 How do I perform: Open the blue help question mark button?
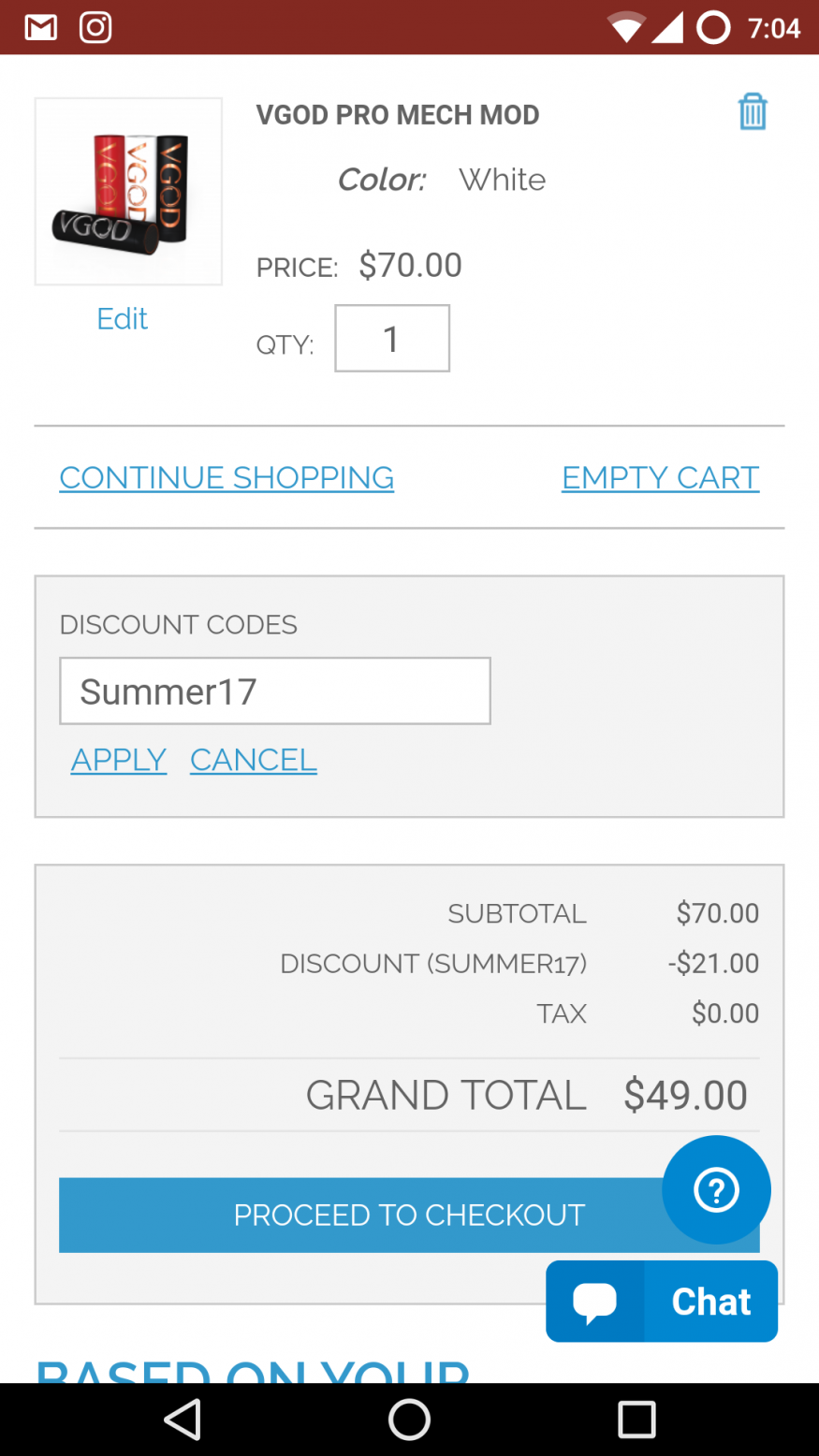[716, 1189]
